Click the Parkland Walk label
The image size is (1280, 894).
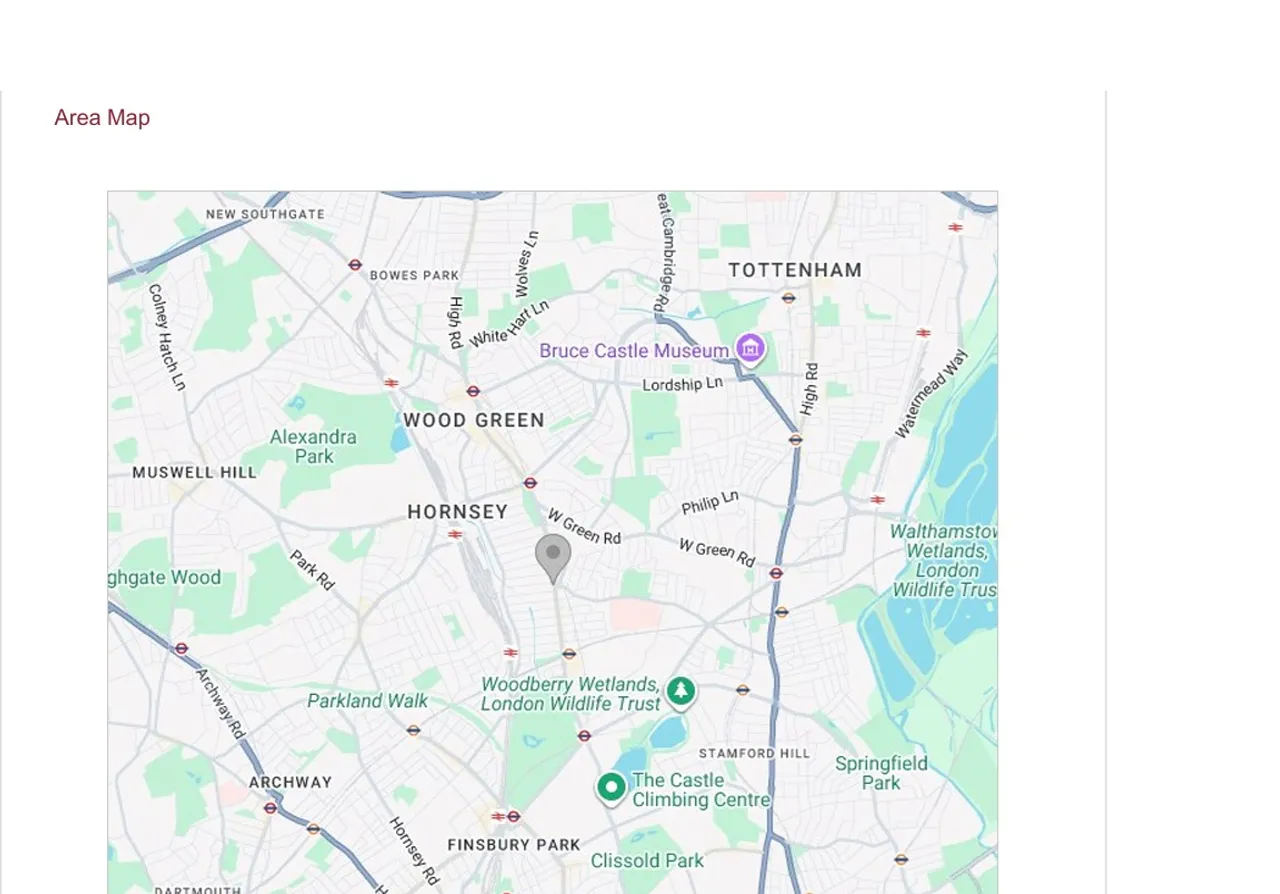coord(367,701)
